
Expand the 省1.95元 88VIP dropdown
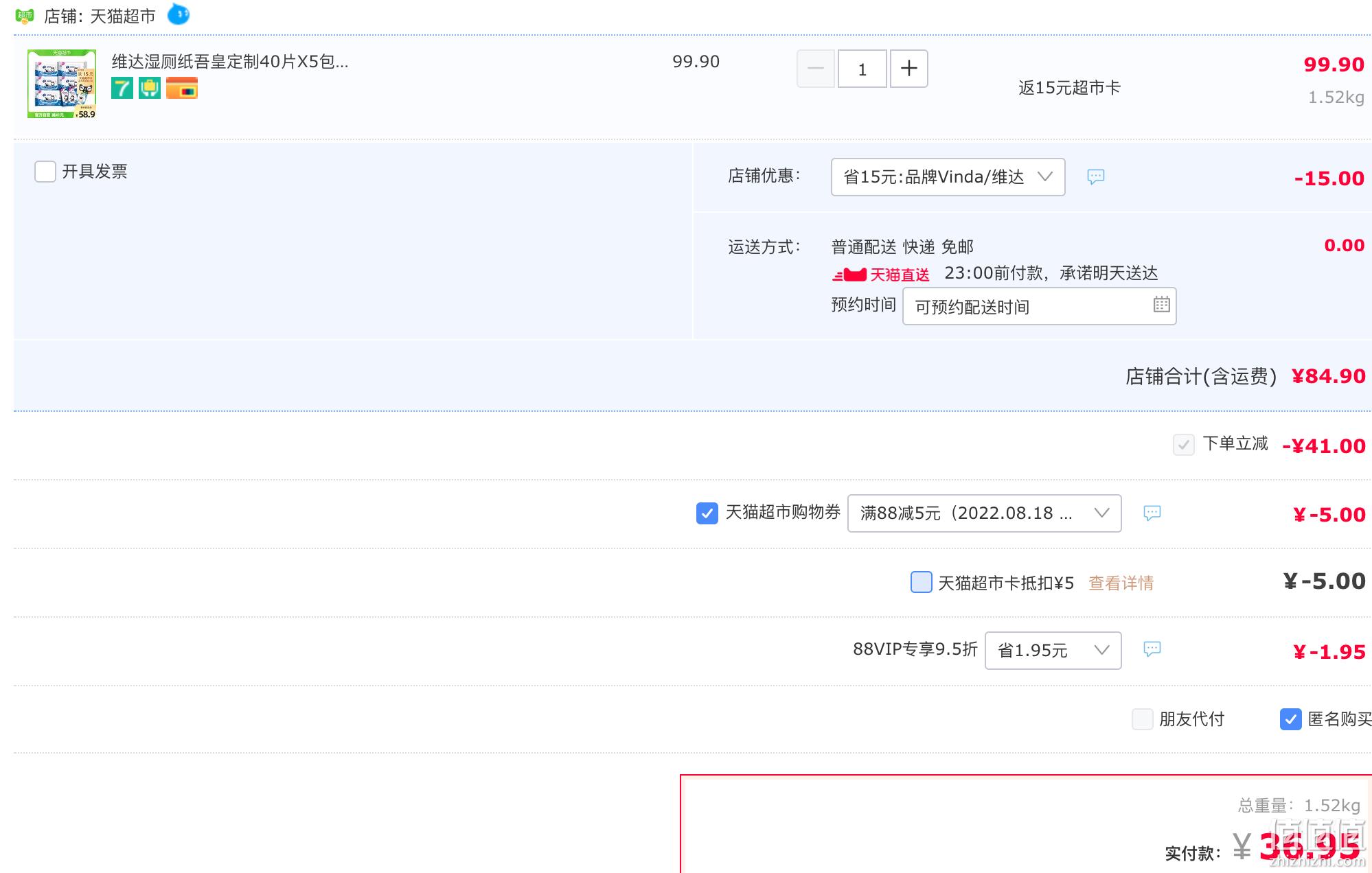point(1053,651)
